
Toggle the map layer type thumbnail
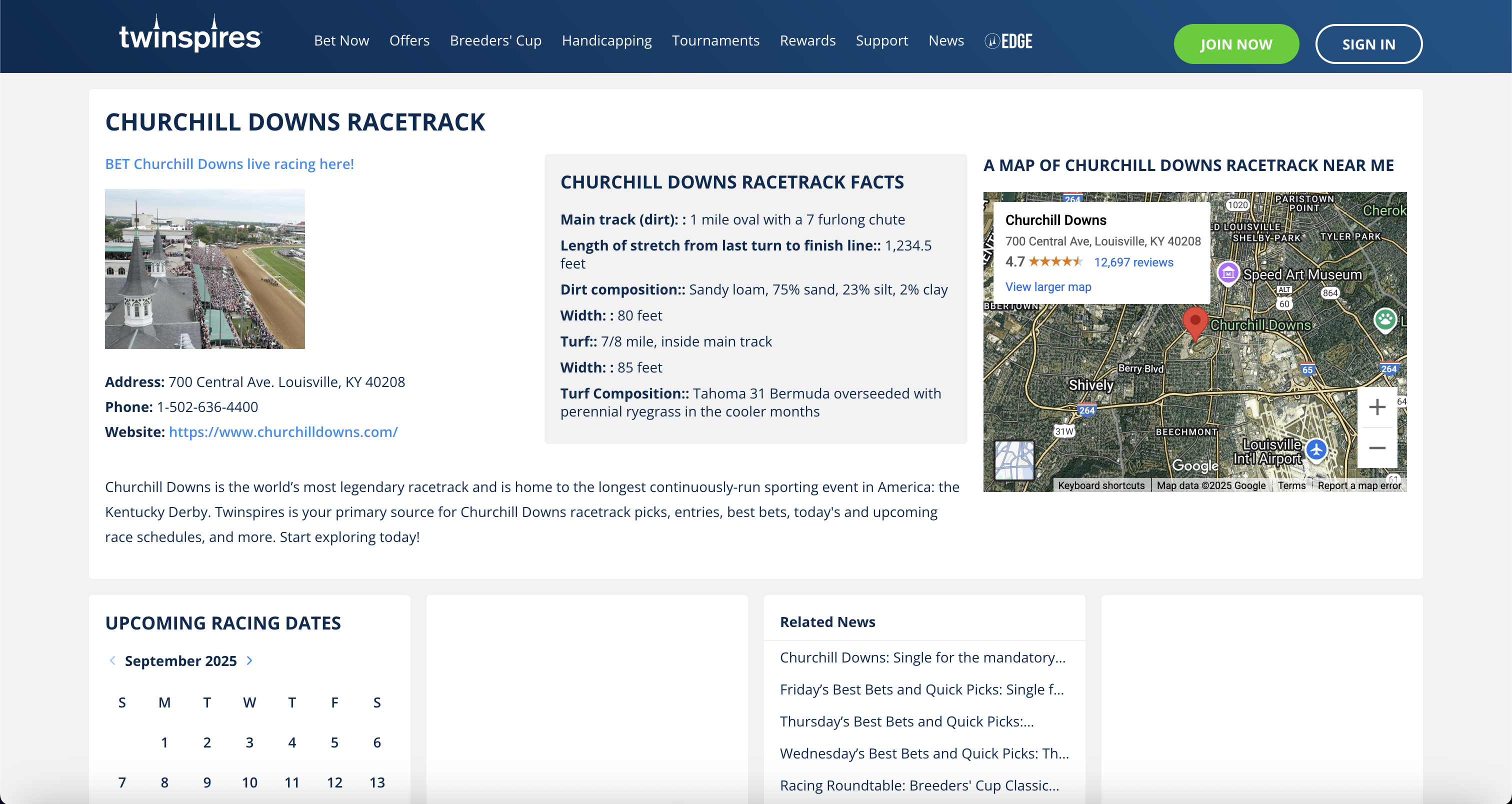pos(1014,460)
